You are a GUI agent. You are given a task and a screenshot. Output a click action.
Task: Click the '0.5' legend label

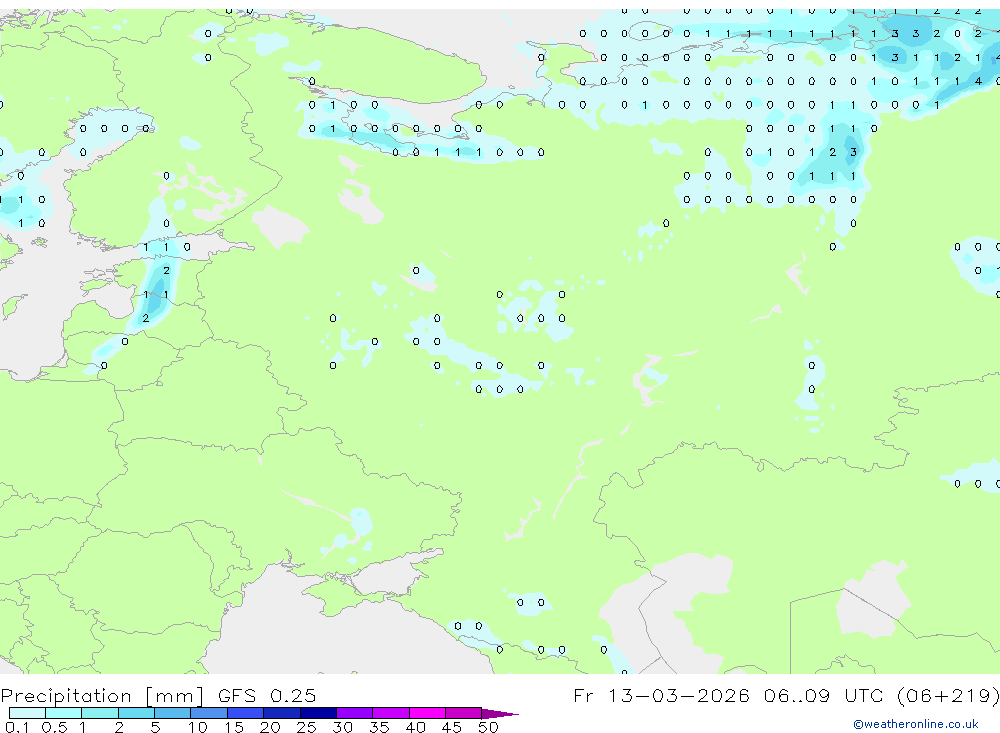[54, 727]
